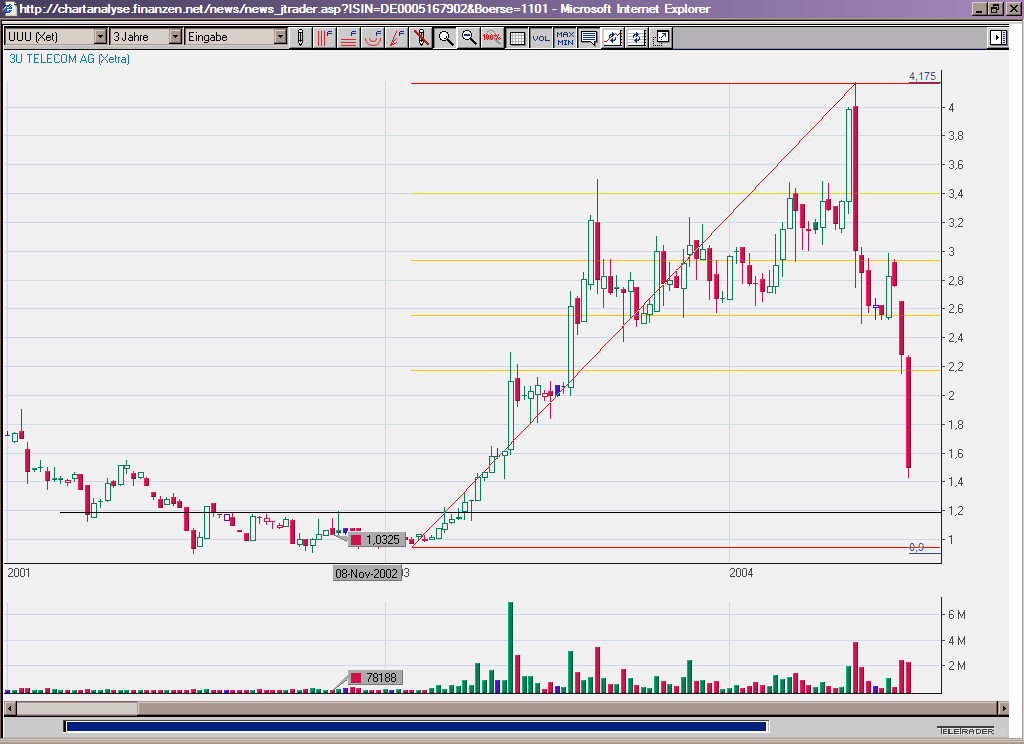Click the reload arrows icon
The image size is (1024, 744).
pyautogui.click(x=637, y=37)
